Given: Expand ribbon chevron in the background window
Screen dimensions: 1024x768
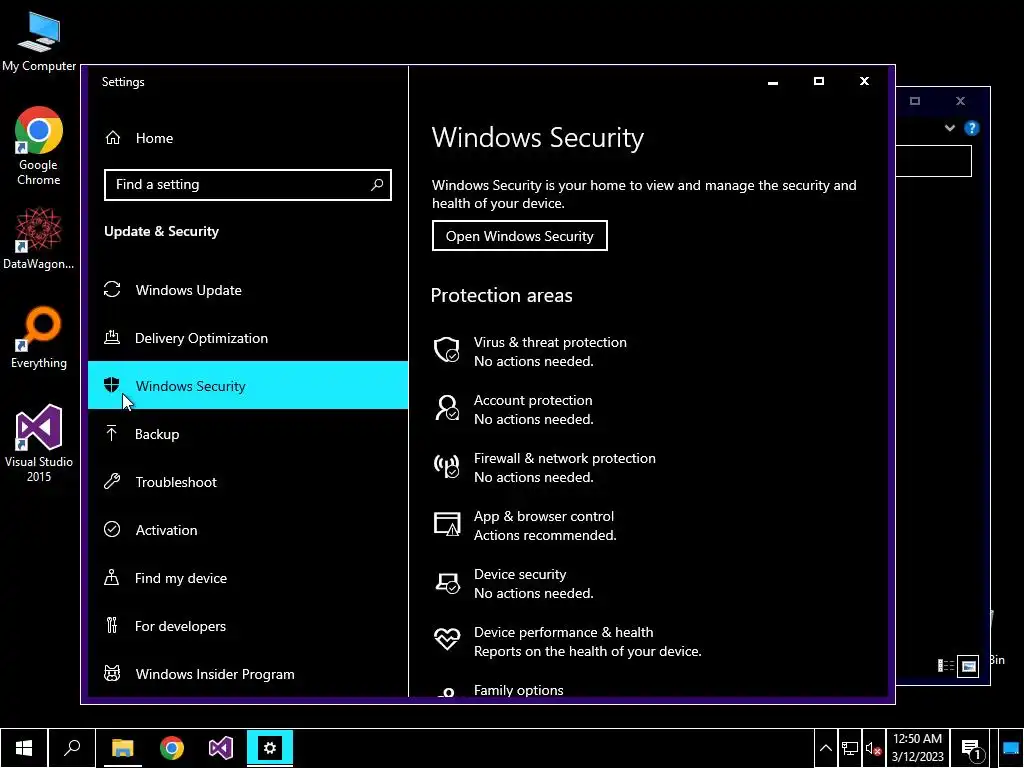Looking at the screenshot, I should [x=950, y=128].
